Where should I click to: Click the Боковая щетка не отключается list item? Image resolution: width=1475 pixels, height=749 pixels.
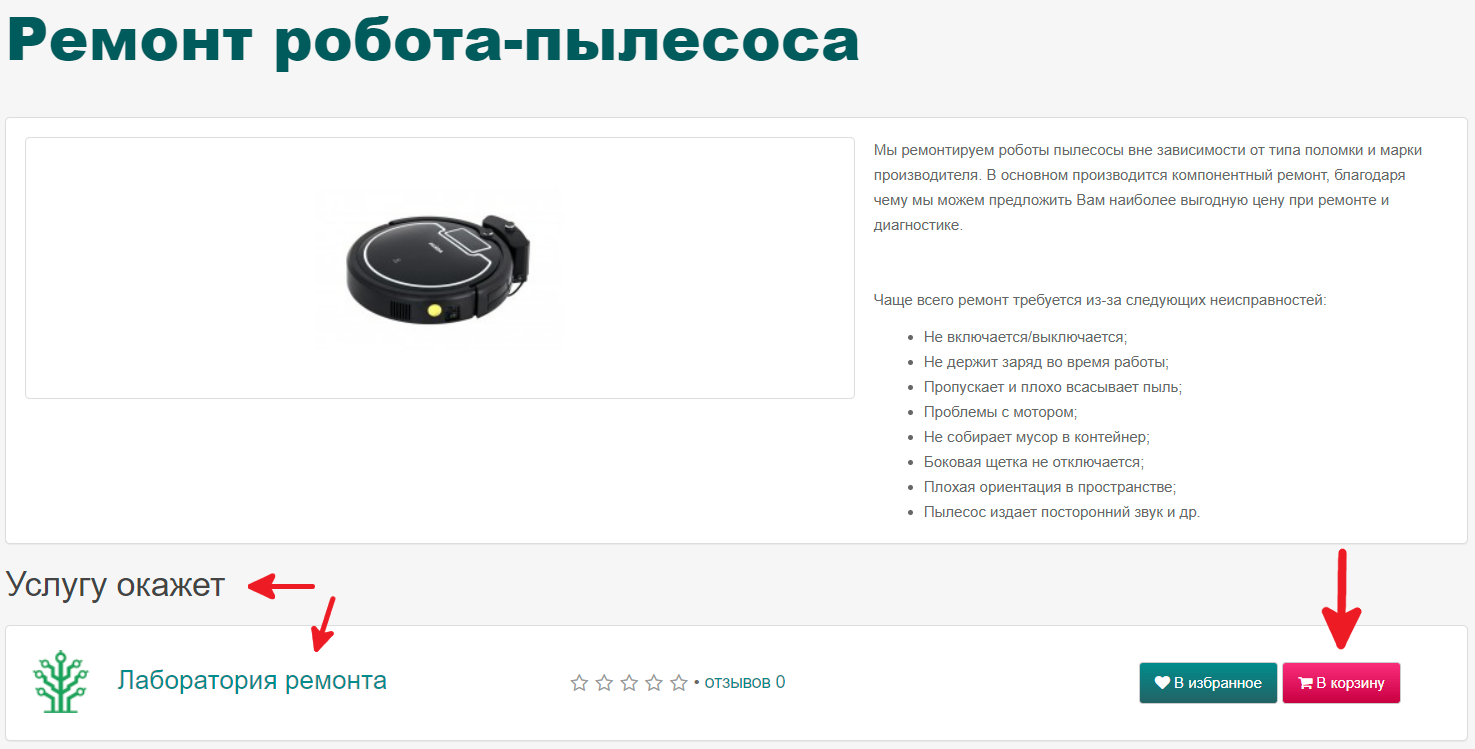click(1033, 462)
